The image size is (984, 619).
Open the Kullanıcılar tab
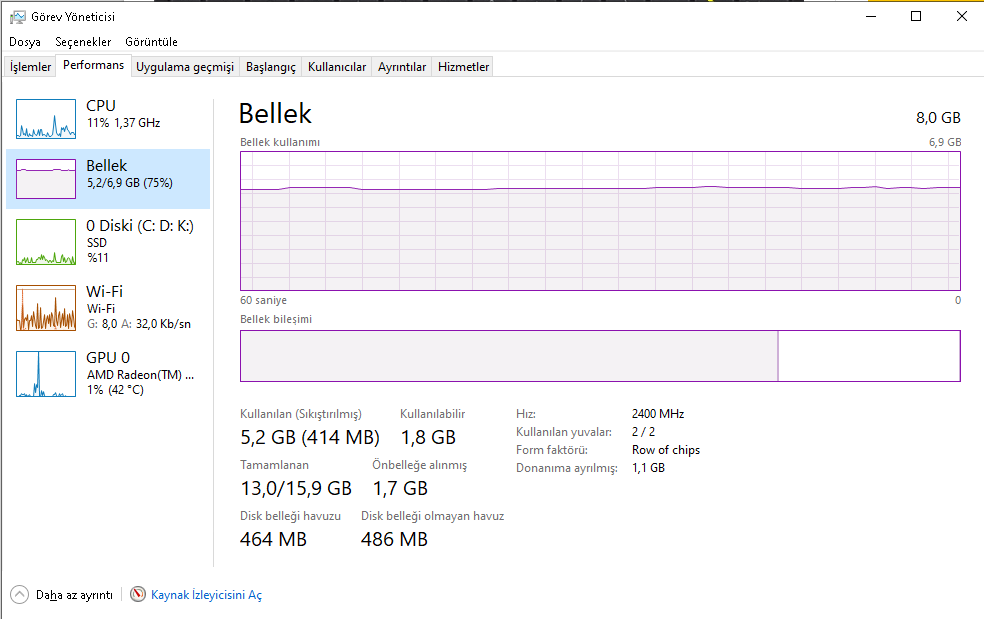pos(337,67)
